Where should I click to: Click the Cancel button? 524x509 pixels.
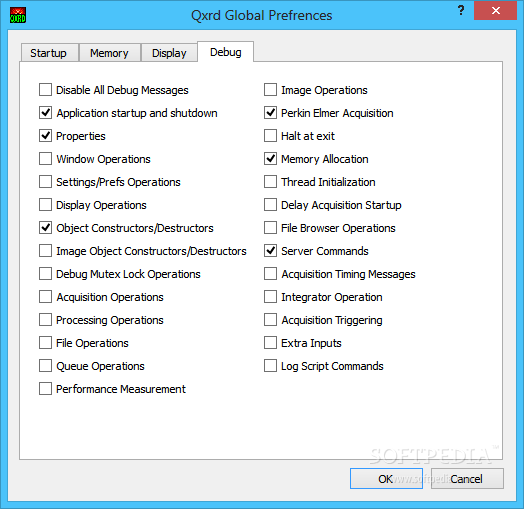click(x=467, y=479)
